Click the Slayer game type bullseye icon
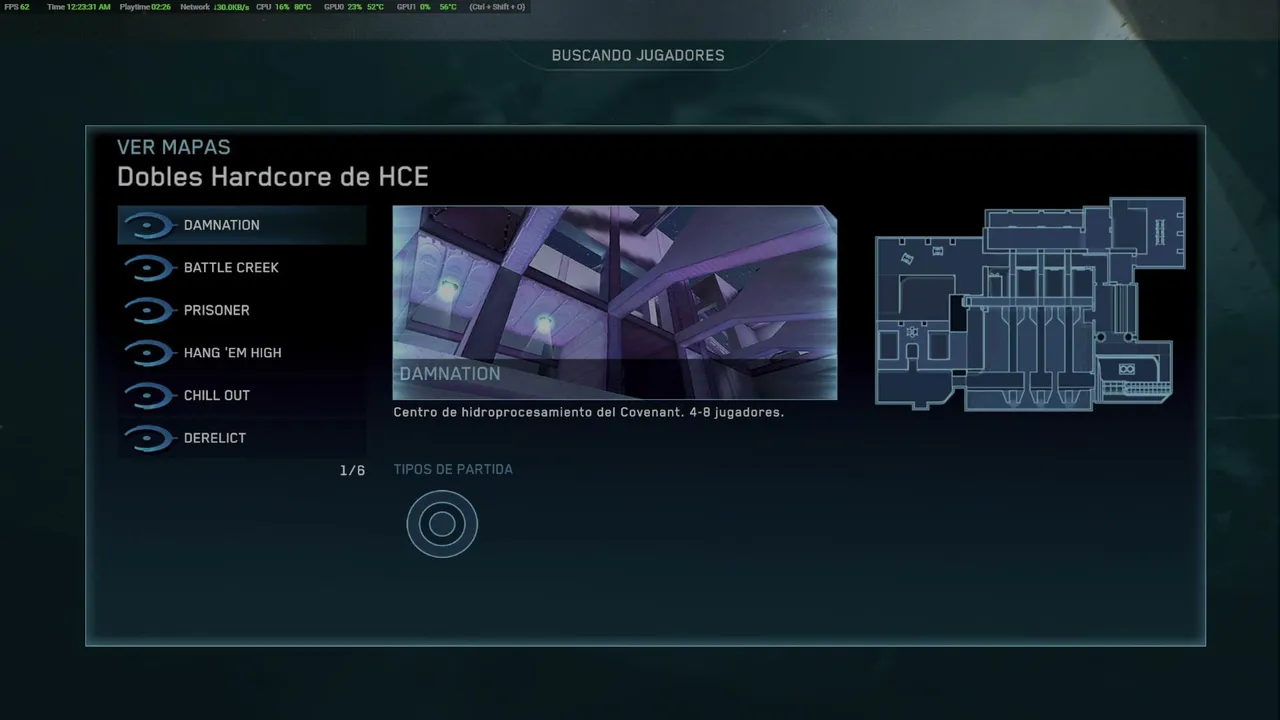The width and height of the screenshot is (1280, 720). (442, 524)
